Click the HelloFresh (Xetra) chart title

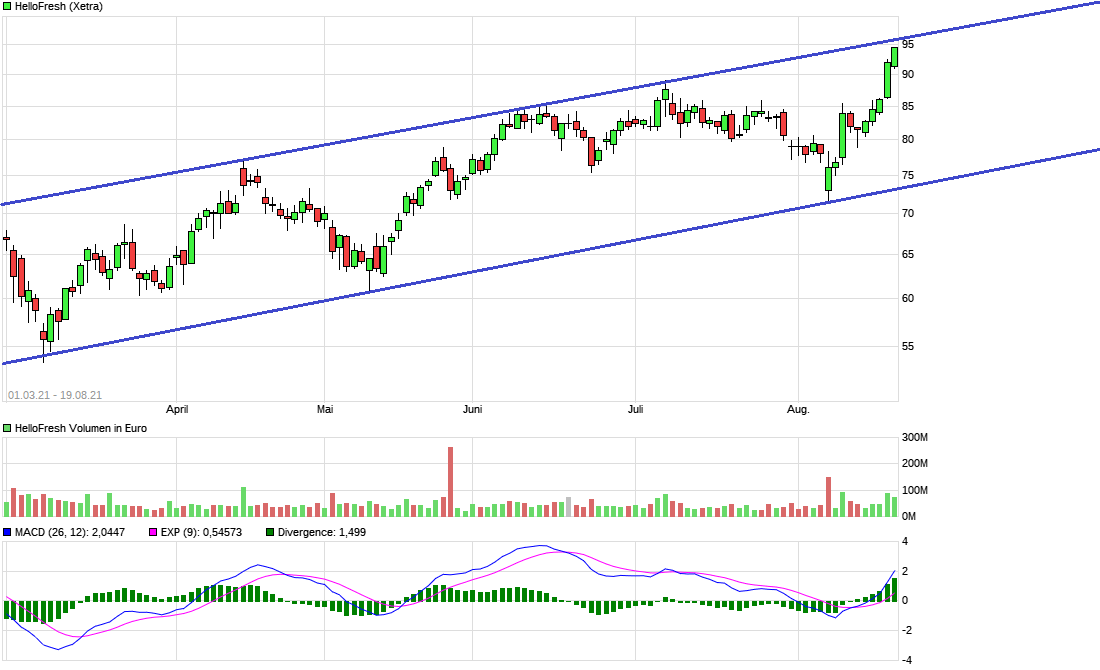58,6
